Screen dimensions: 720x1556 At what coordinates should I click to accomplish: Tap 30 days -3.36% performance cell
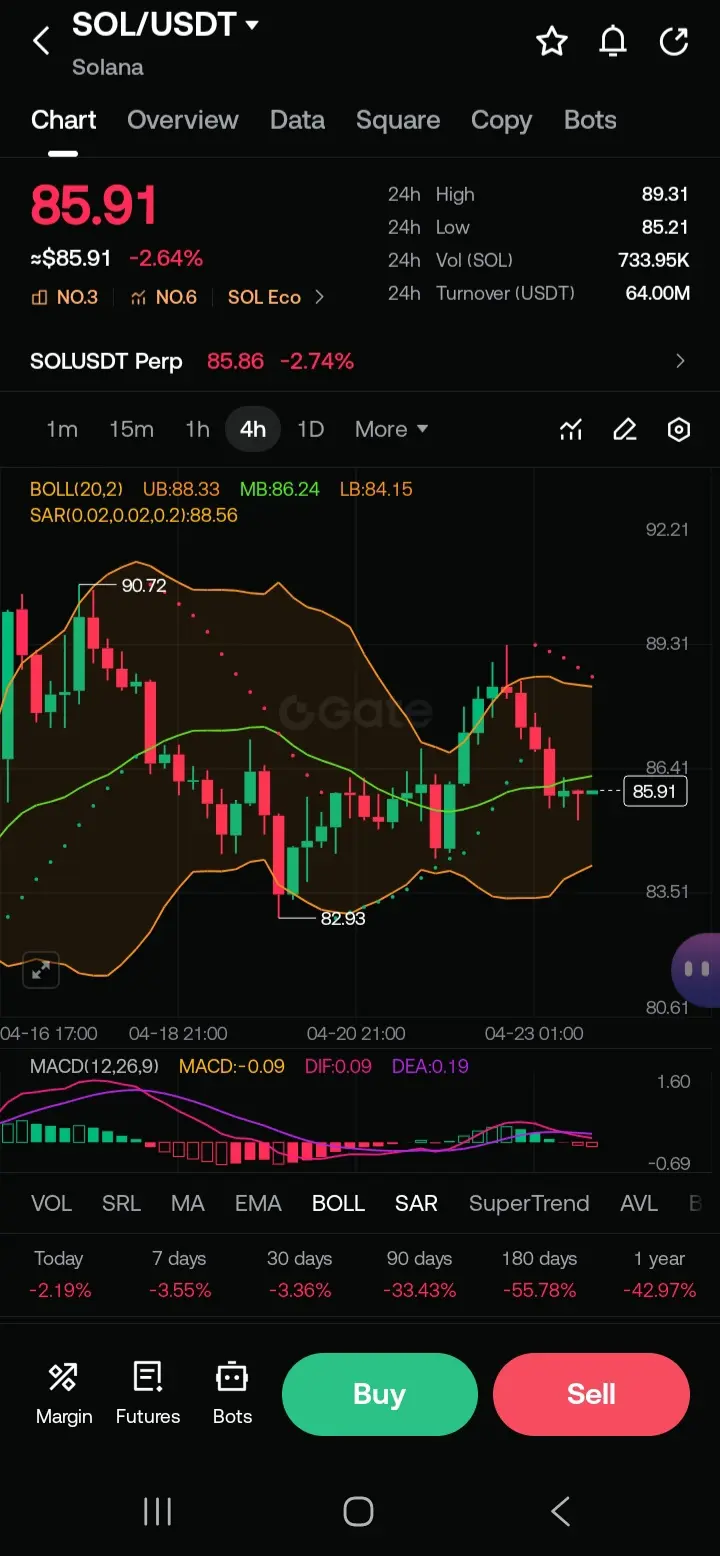tap(300, 1274)
